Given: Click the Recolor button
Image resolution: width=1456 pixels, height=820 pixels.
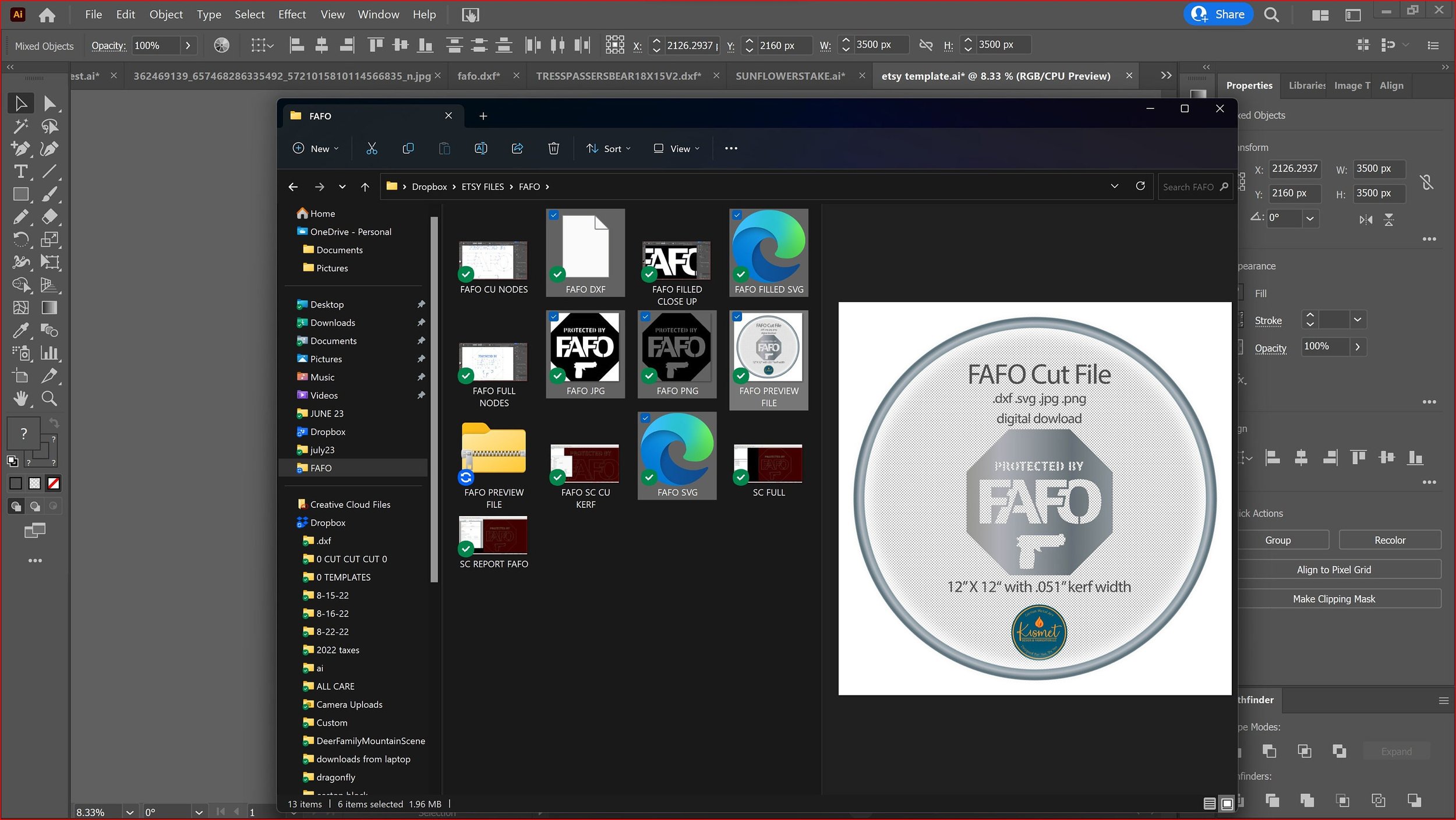Looking at the screenshot, I should pyautogui.click(x=1390, y=540).
